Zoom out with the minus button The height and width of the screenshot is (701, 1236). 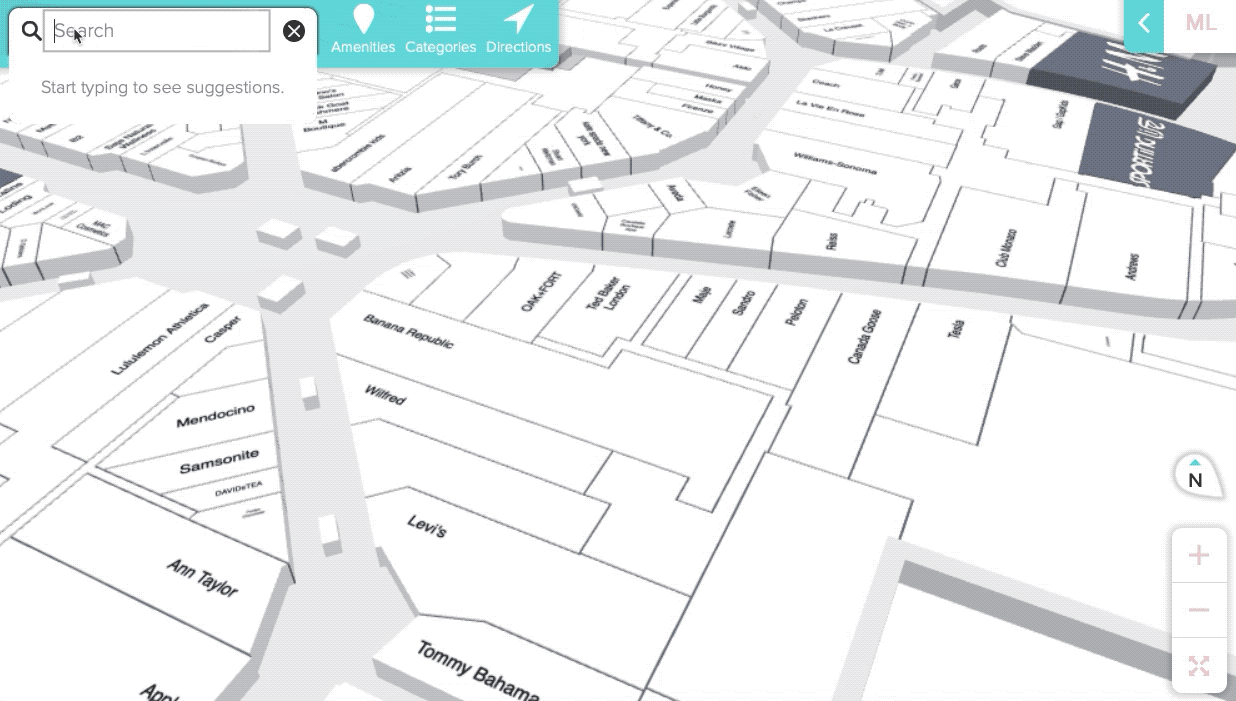(x=1199, y=610)
